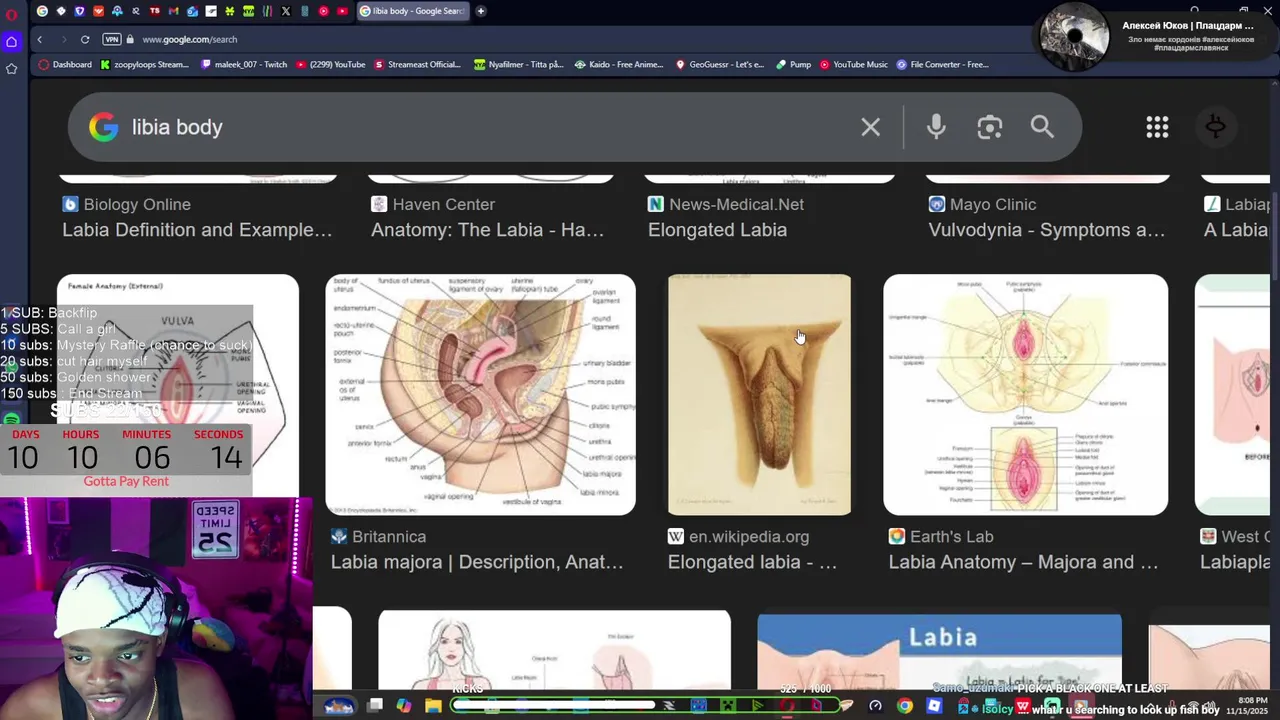The height and width of the screenshot is (720, 1280).
Task: Switch to the pinned TS tab
Action: [155, 11]
